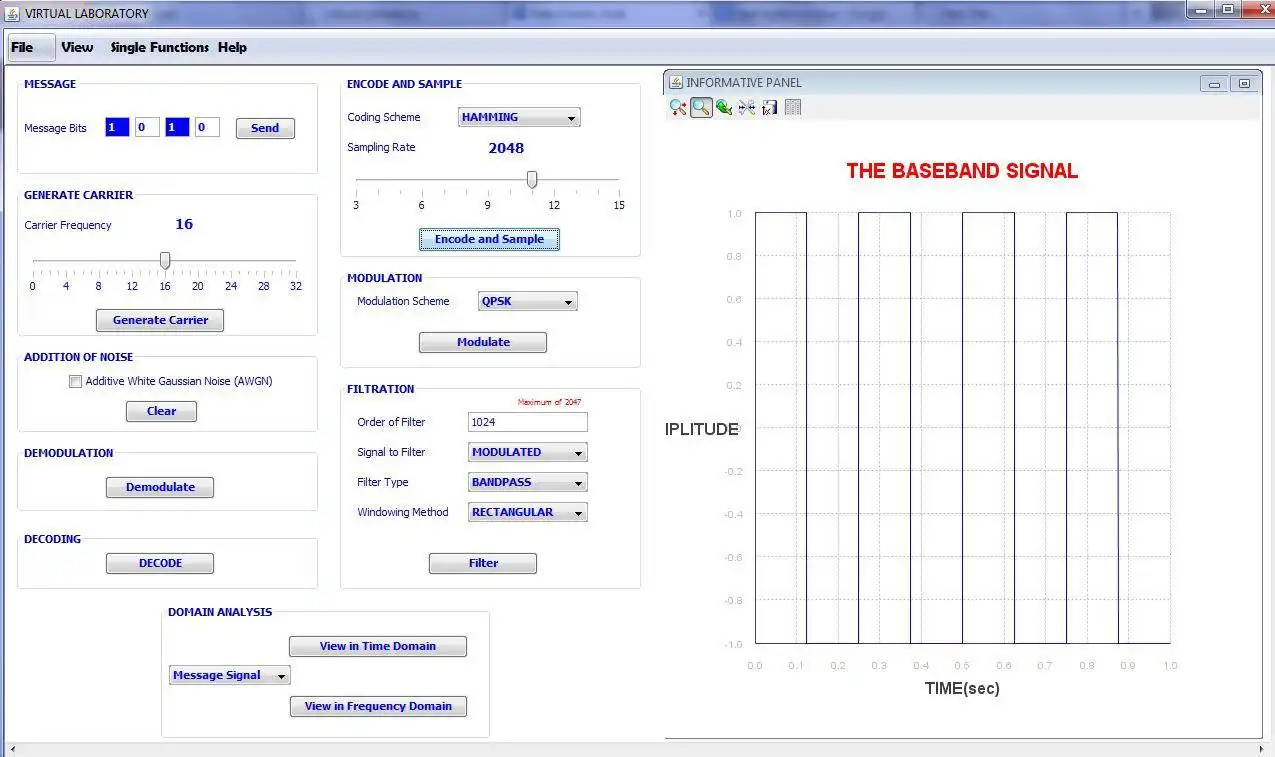Enable Additive White Gaussian Noise (AWGN)
Screen dimensions: 1275x757
(75, 381)
